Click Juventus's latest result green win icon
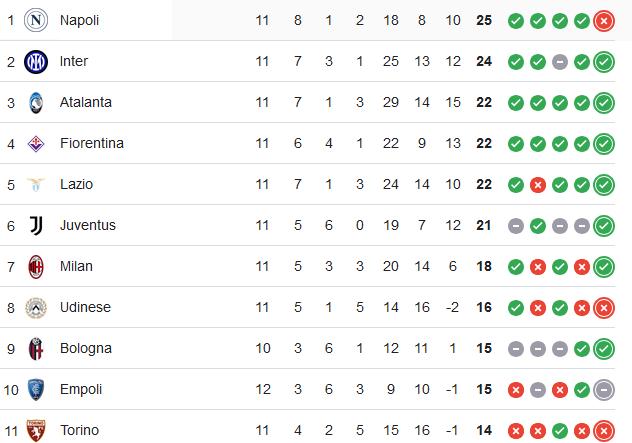 coord(604,226)
